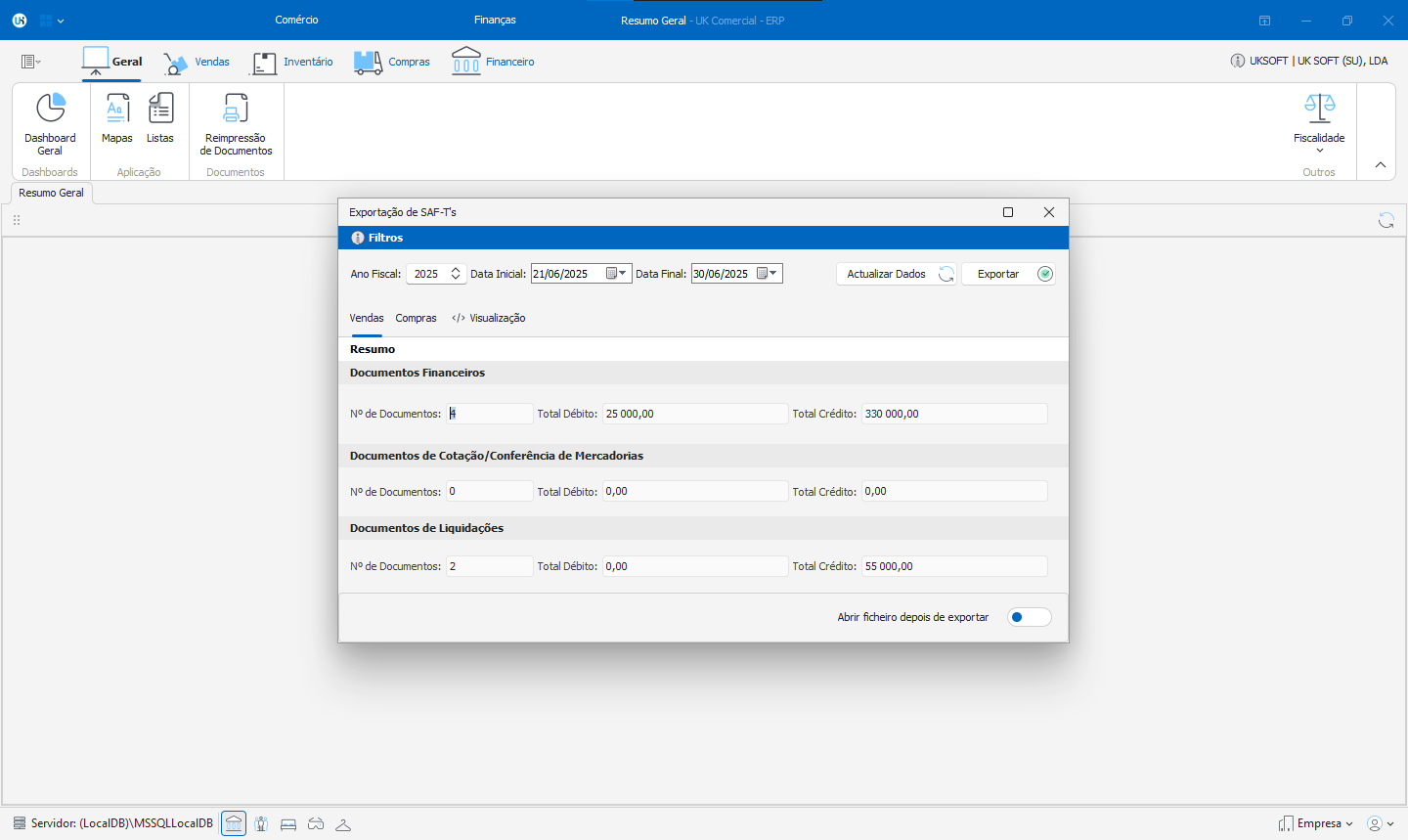Screen dimensions: 1408x840
Task: Collapse the ribbon with the chevron
Action: click(x=1381, y=164)
